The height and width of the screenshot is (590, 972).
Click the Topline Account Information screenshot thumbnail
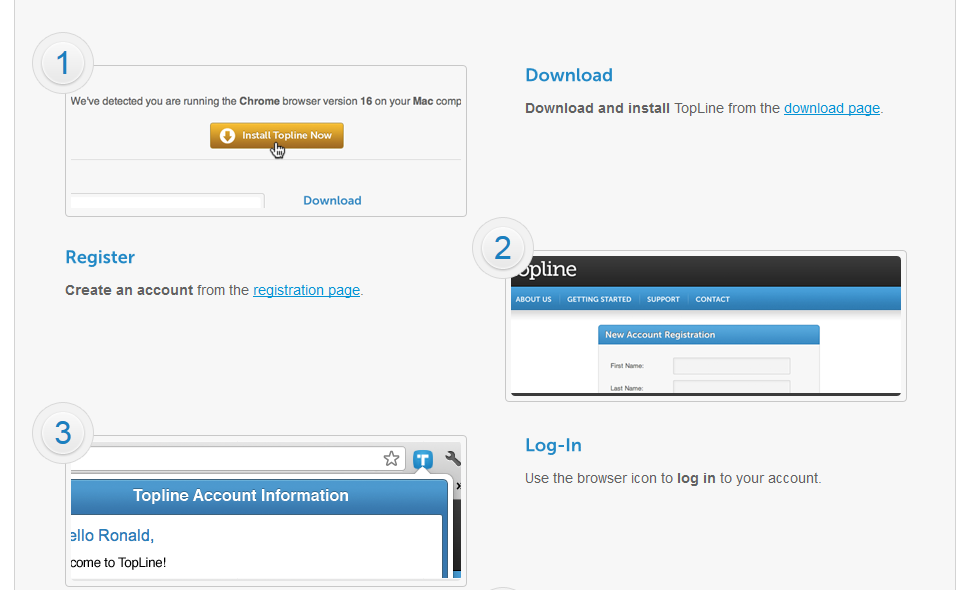(x=266, y=511)
